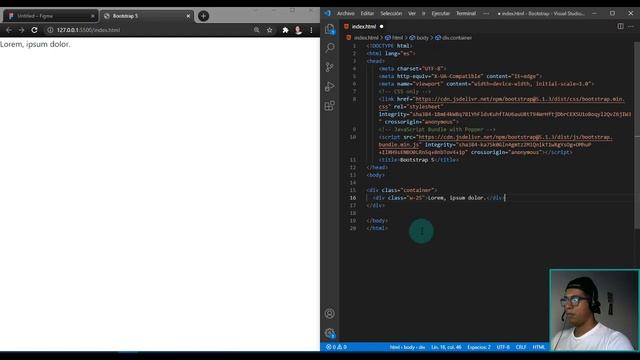This screenshot has height=360, width=640.
Task: Go back in Chrome browser
Action: [9, 30]
